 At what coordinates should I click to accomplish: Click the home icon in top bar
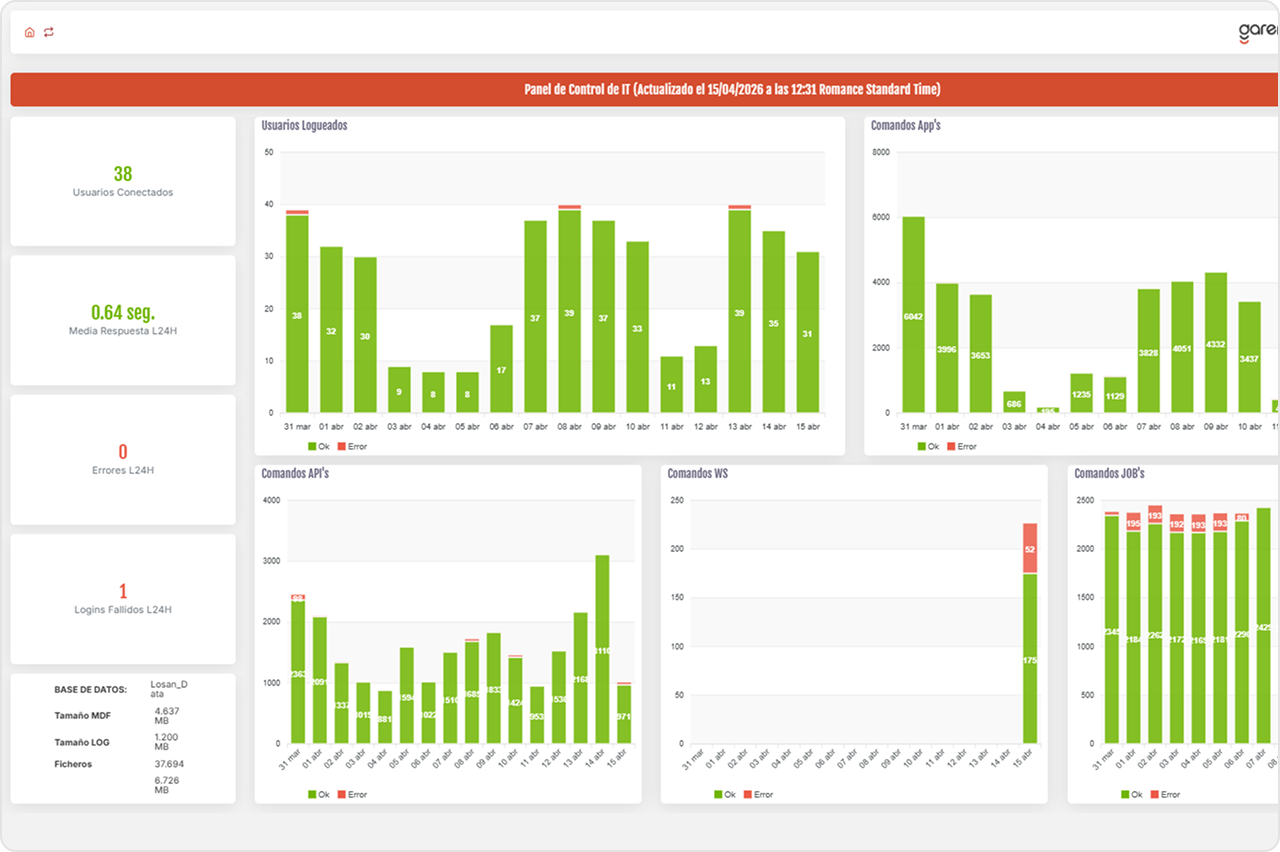click(x=30, y=32)
